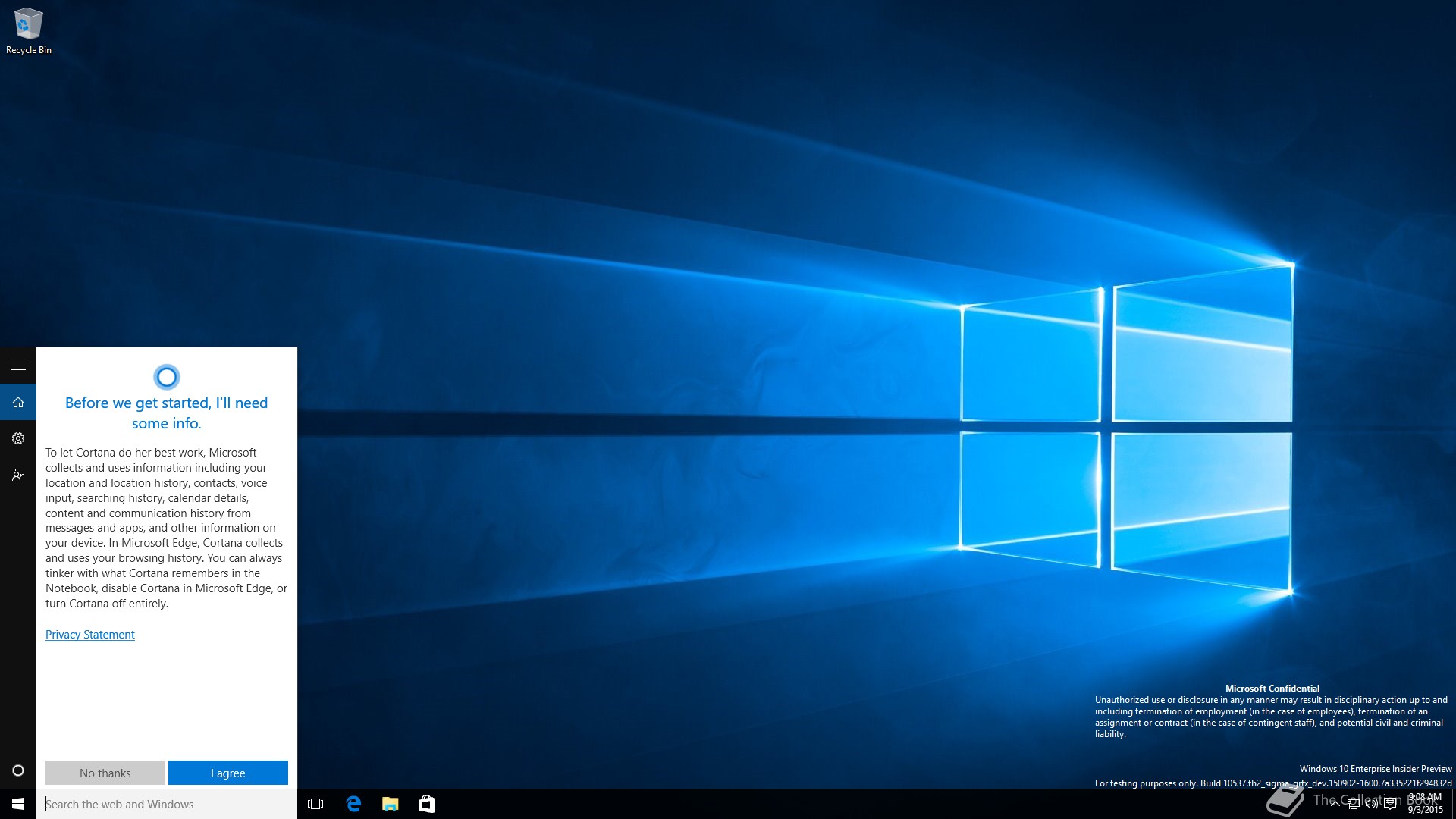Open Action Center notifications
Image resolution: width=1456 pixels, height=819 pixels.
(x=1390, y=804)
